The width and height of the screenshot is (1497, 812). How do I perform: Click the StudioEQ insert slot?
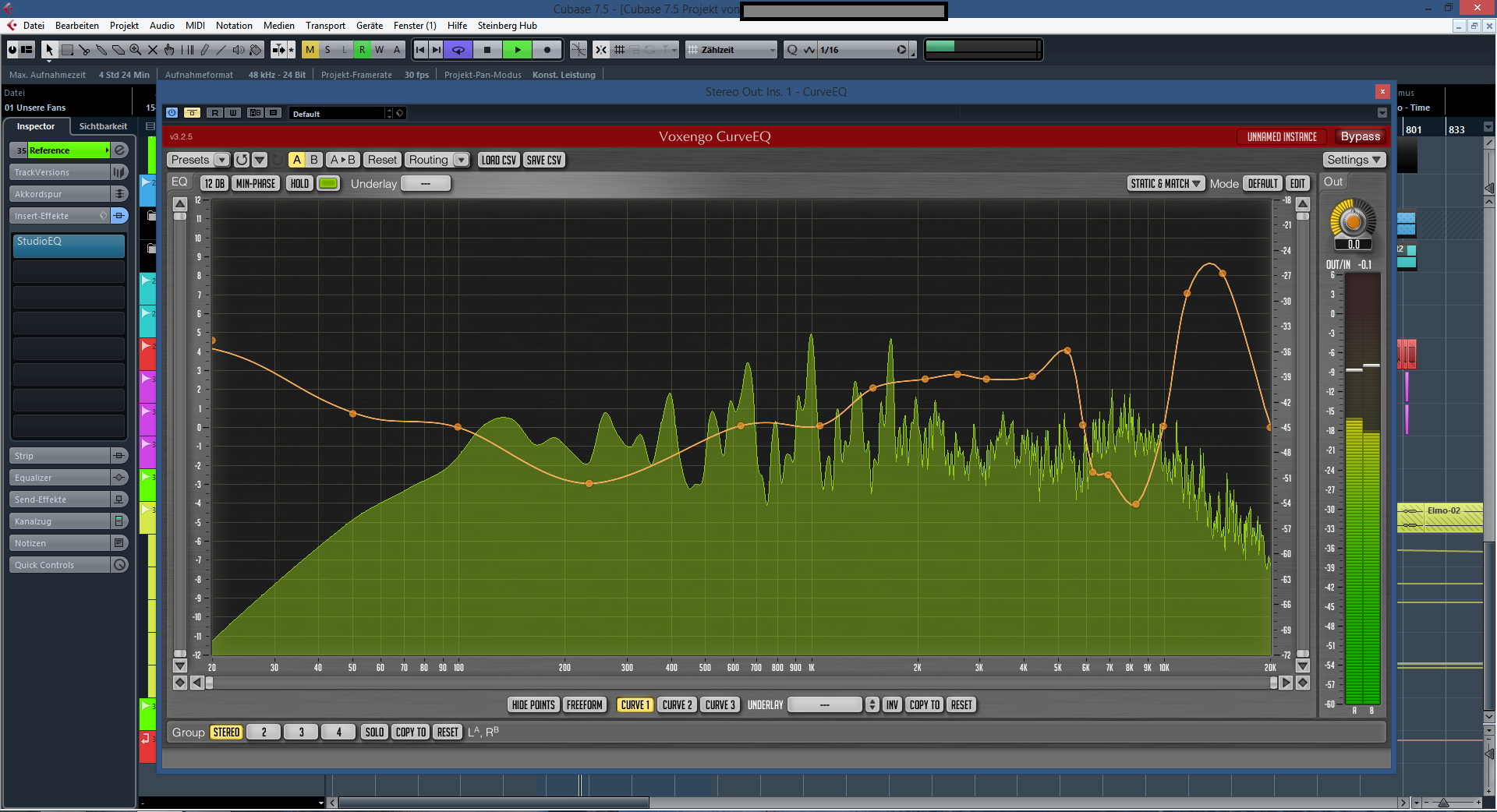click(69, 245)
